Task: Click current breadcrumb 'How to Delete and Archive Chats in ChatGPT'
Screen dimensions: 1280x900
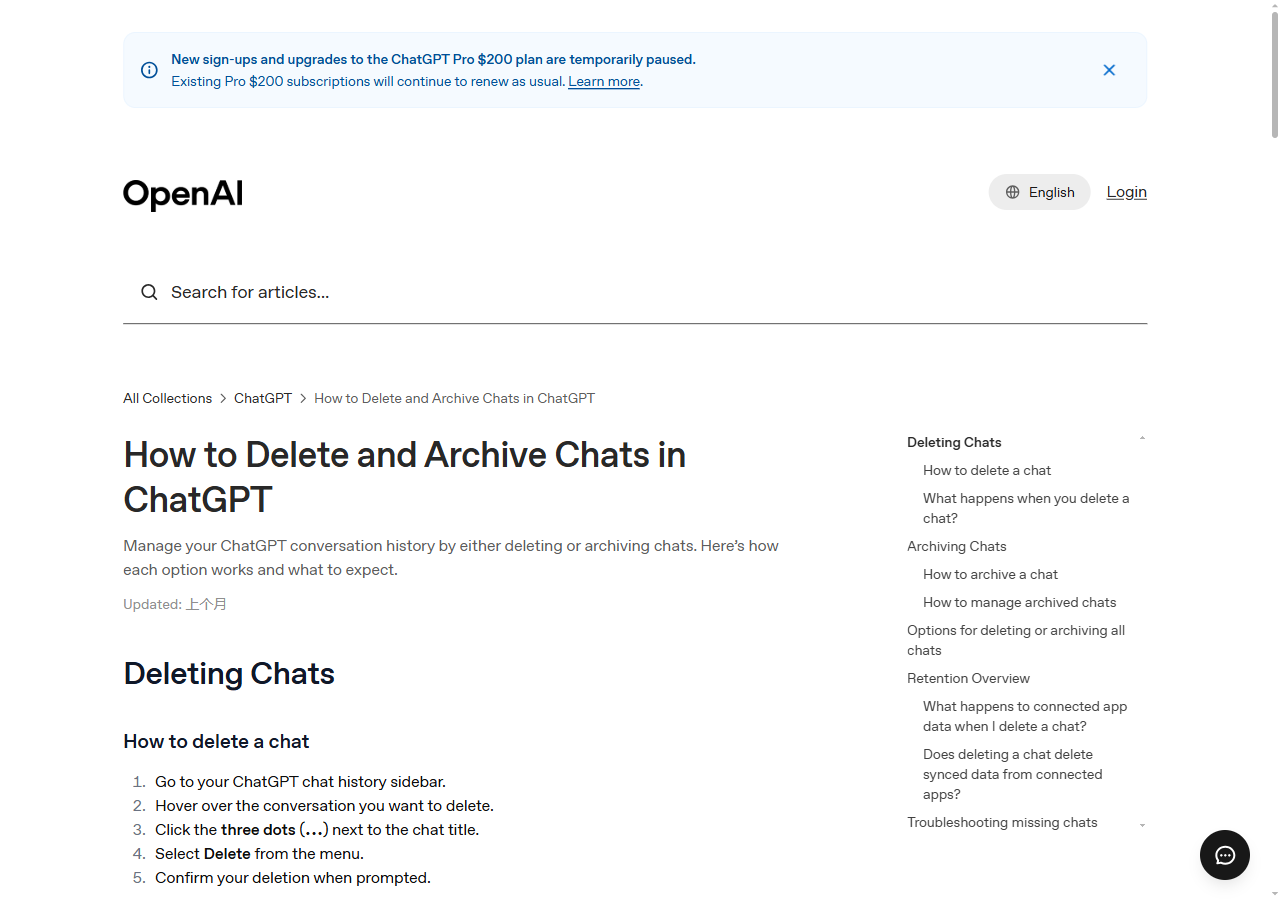Action: [x=454, y=398]
